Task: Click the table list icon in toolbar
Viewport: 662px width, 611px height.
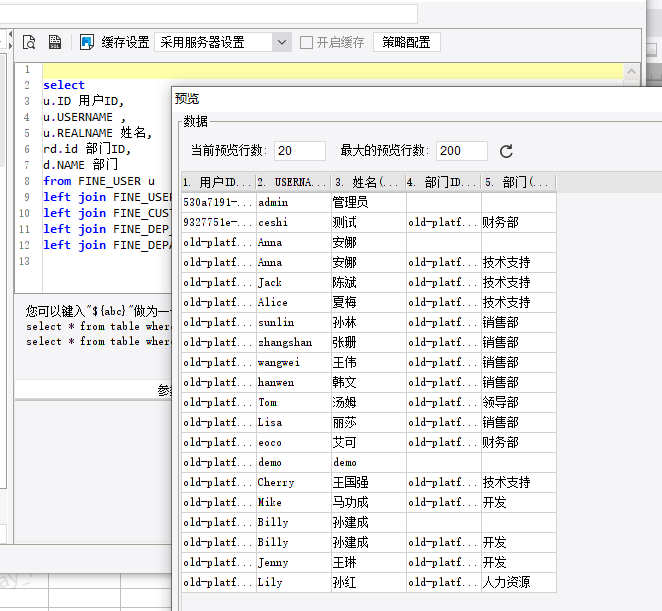Action: [55, 42]
